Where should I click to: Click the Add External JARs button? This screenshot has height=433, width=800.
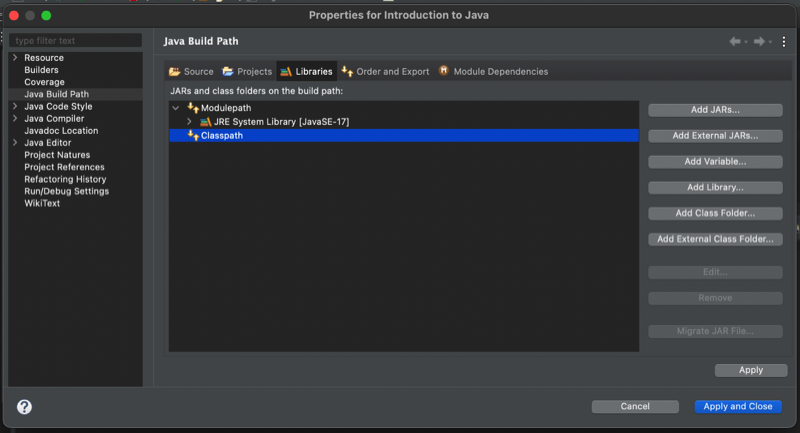714,135
